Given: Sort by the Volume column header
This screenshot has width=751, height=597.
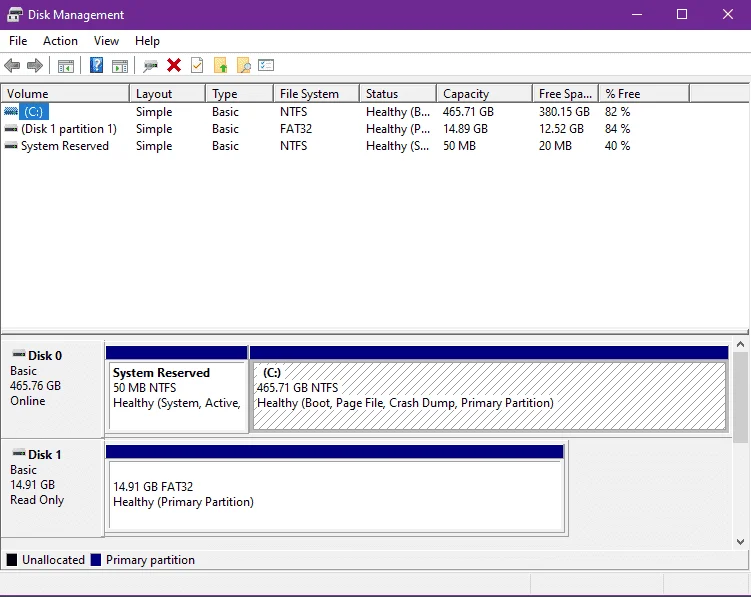Looking at the screenshot, I should 65,94.
